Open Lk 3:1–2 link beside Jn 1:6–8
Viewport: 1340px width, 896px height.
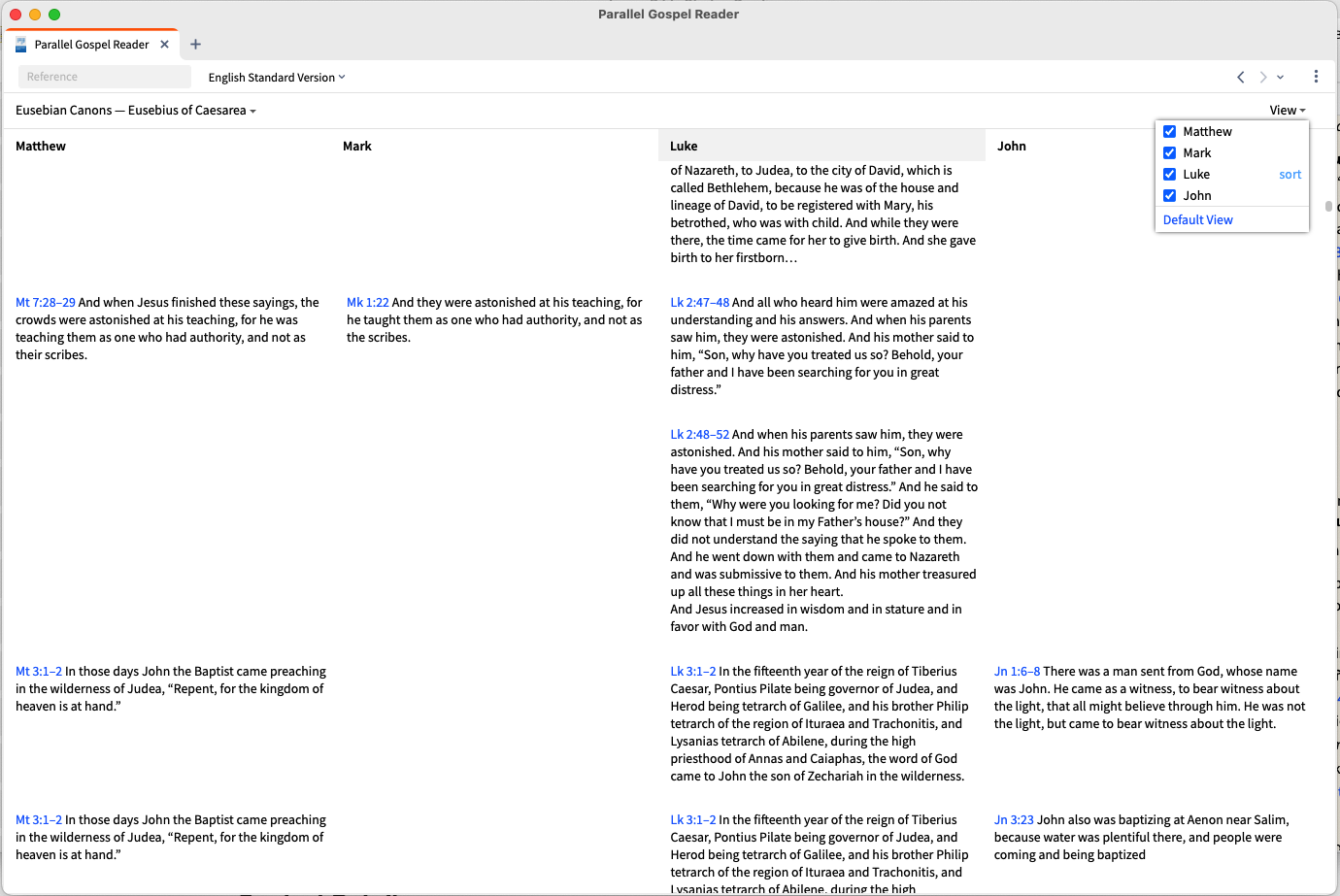click(x=693, y=672)
